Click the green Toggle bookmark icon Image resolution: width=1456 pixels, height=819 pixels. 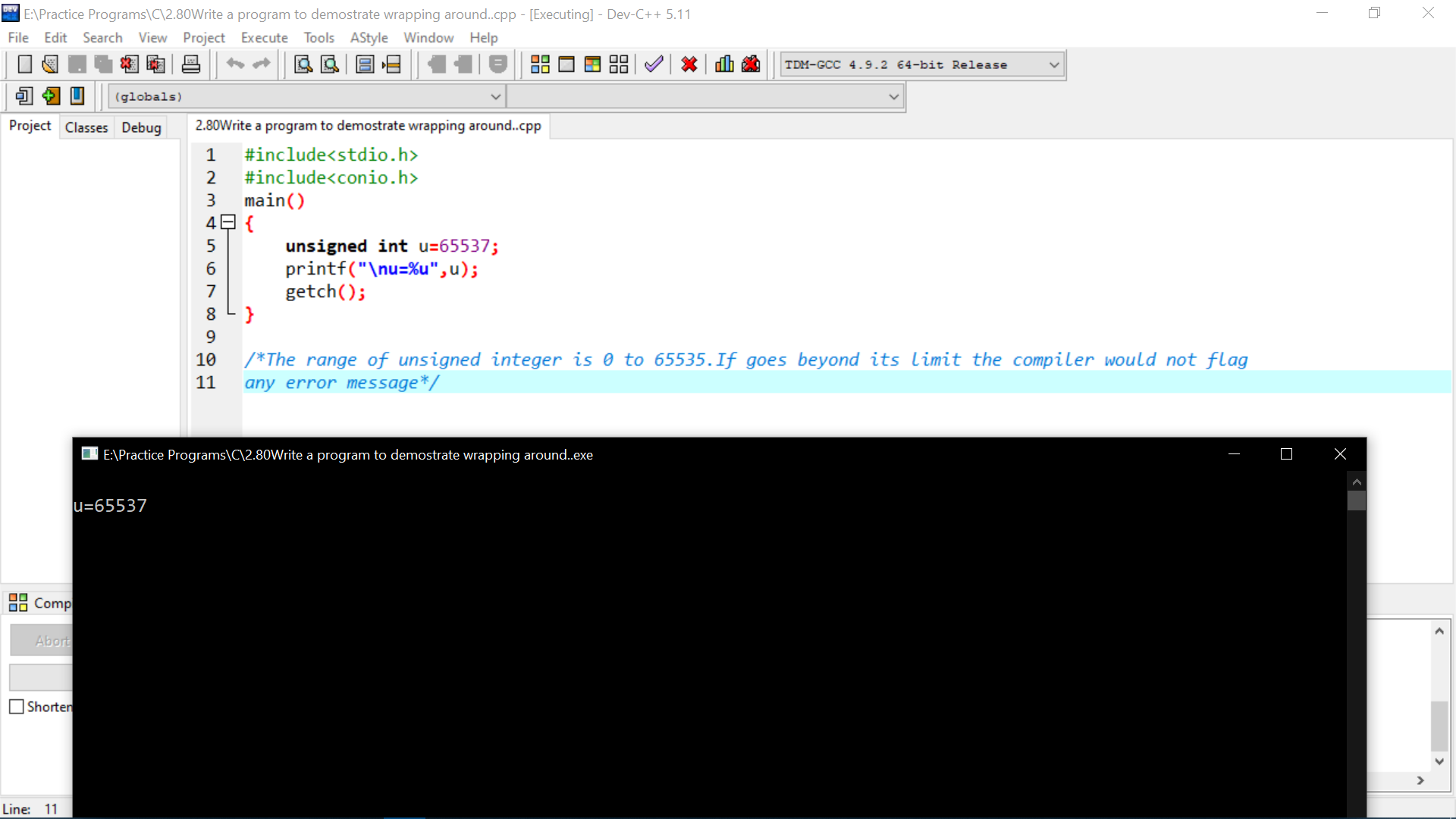pos(51,96)
